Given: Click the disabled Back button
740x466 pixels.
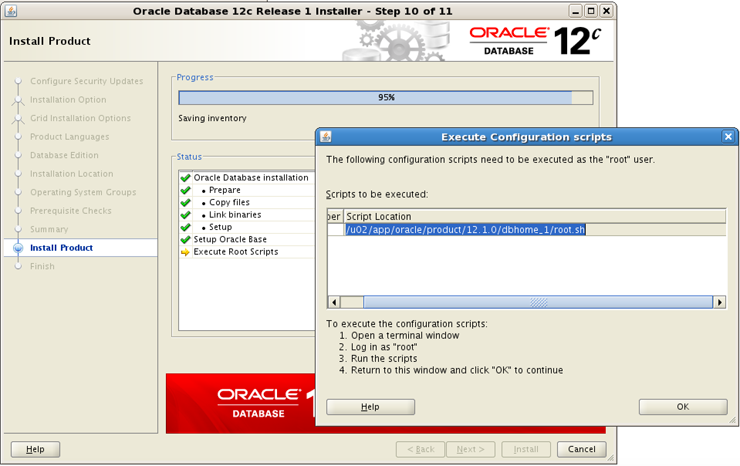Looking at the screenshot, I should click(x=421, y=449).
